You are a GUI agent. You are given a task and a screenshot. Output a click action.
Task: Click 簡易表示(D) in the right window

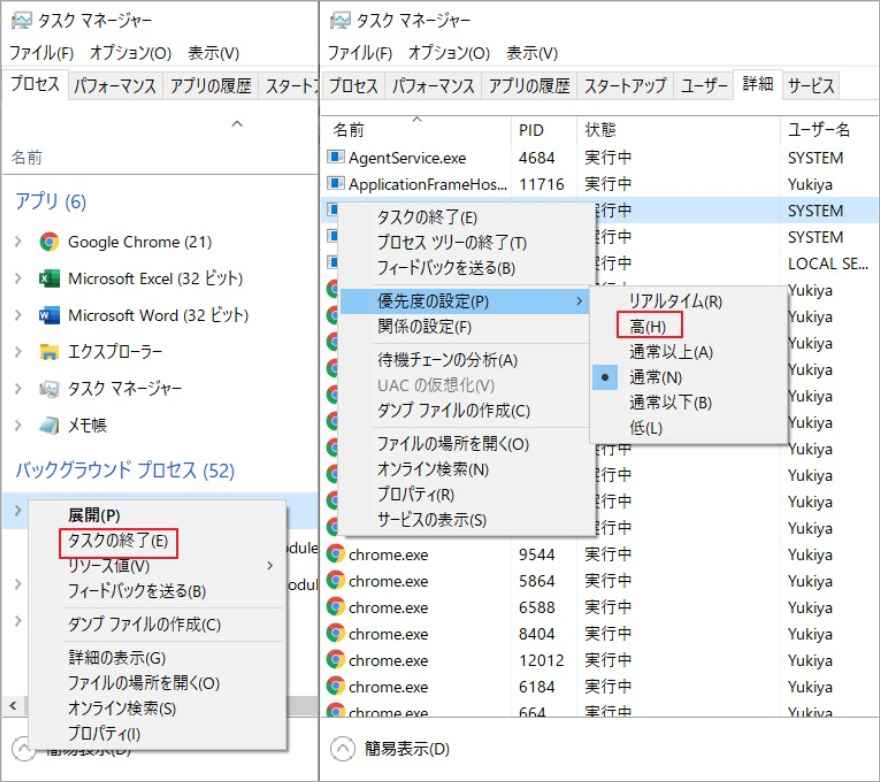click(407, 748)
